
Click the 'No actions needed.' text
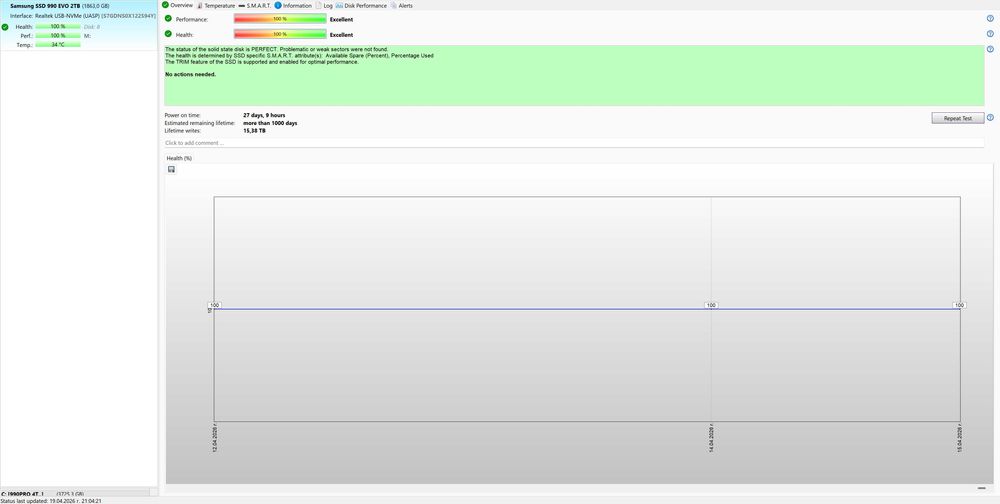pyautogui.click(x=190, y=75)
